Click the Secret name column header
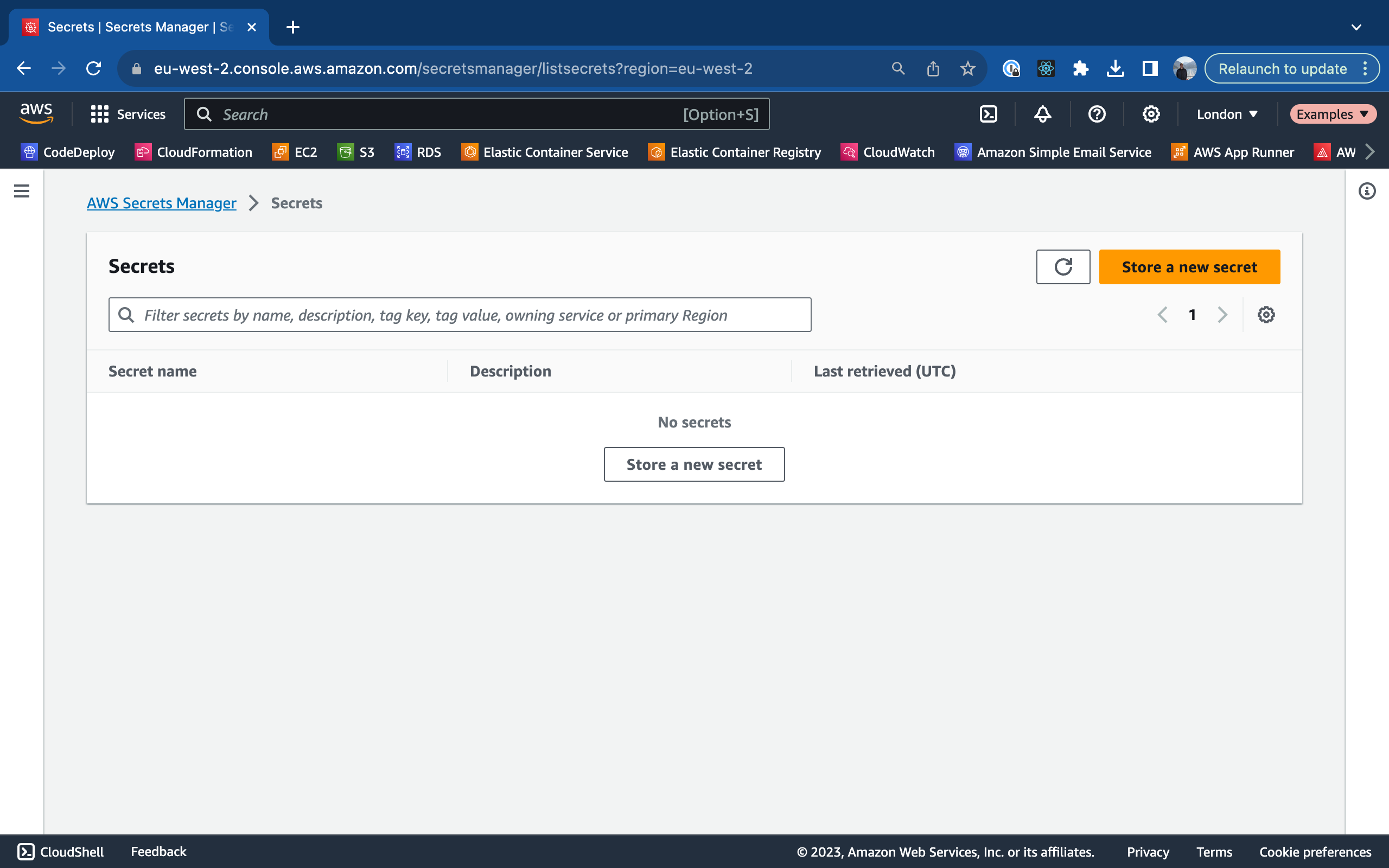 (x=152, y=372)
